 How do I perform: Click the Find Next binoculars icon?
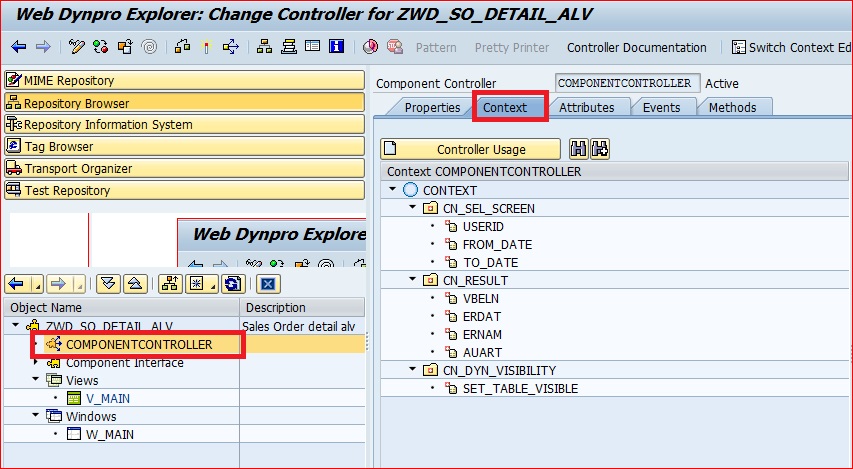[600, 149]
